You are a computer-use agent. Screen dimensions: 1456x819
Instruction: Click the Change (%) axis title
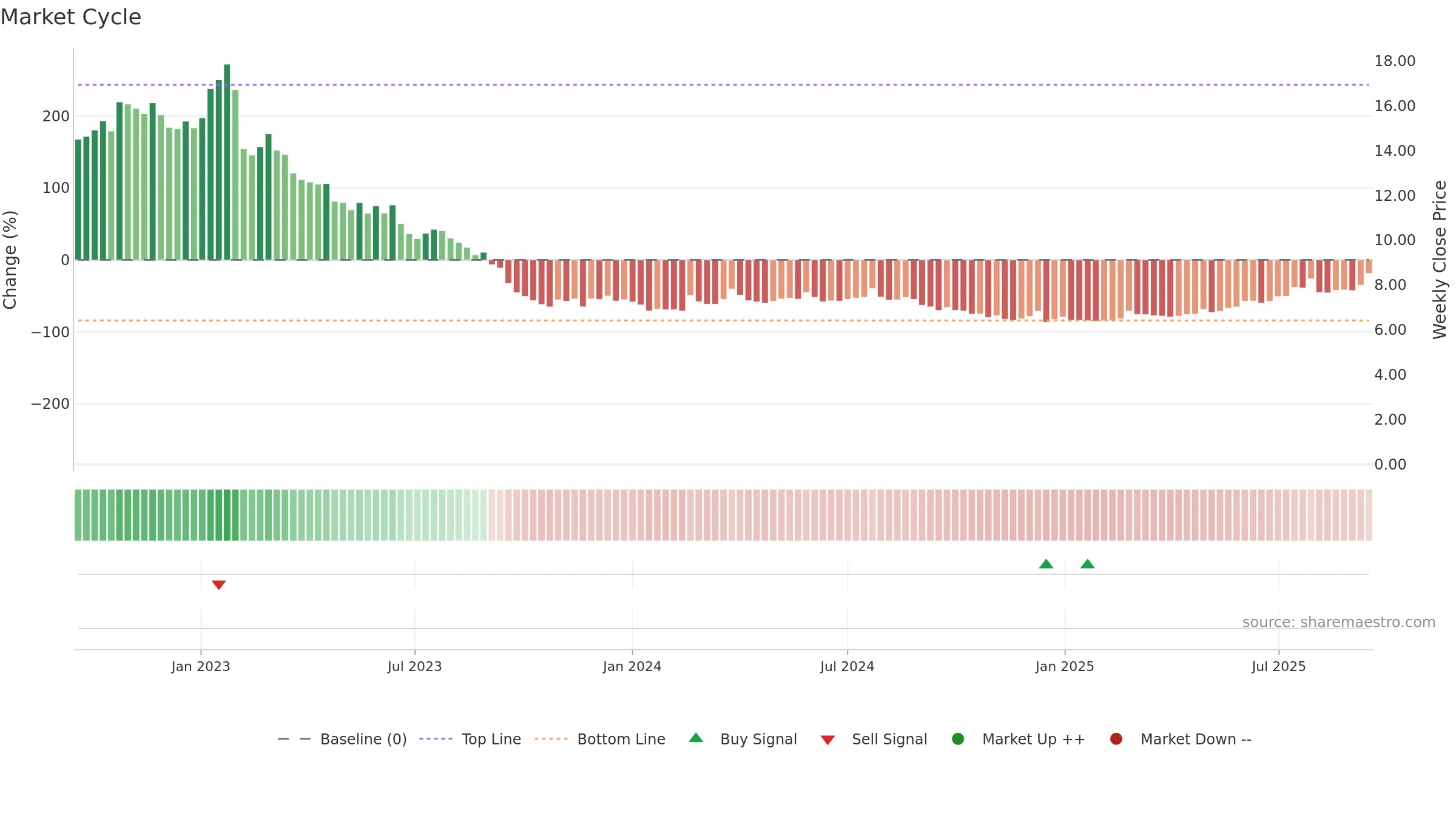click(10, 260)
